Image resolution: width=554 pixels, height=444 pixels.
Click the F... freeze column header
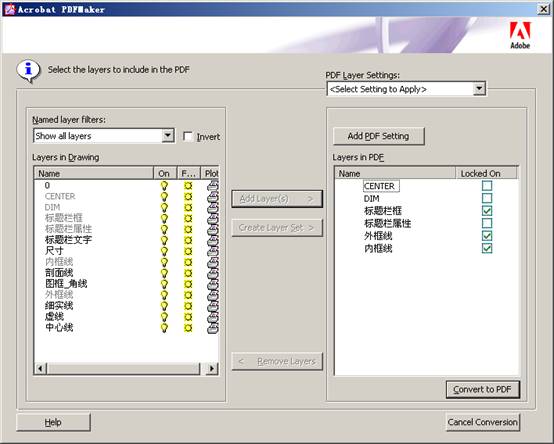point(188,173)
